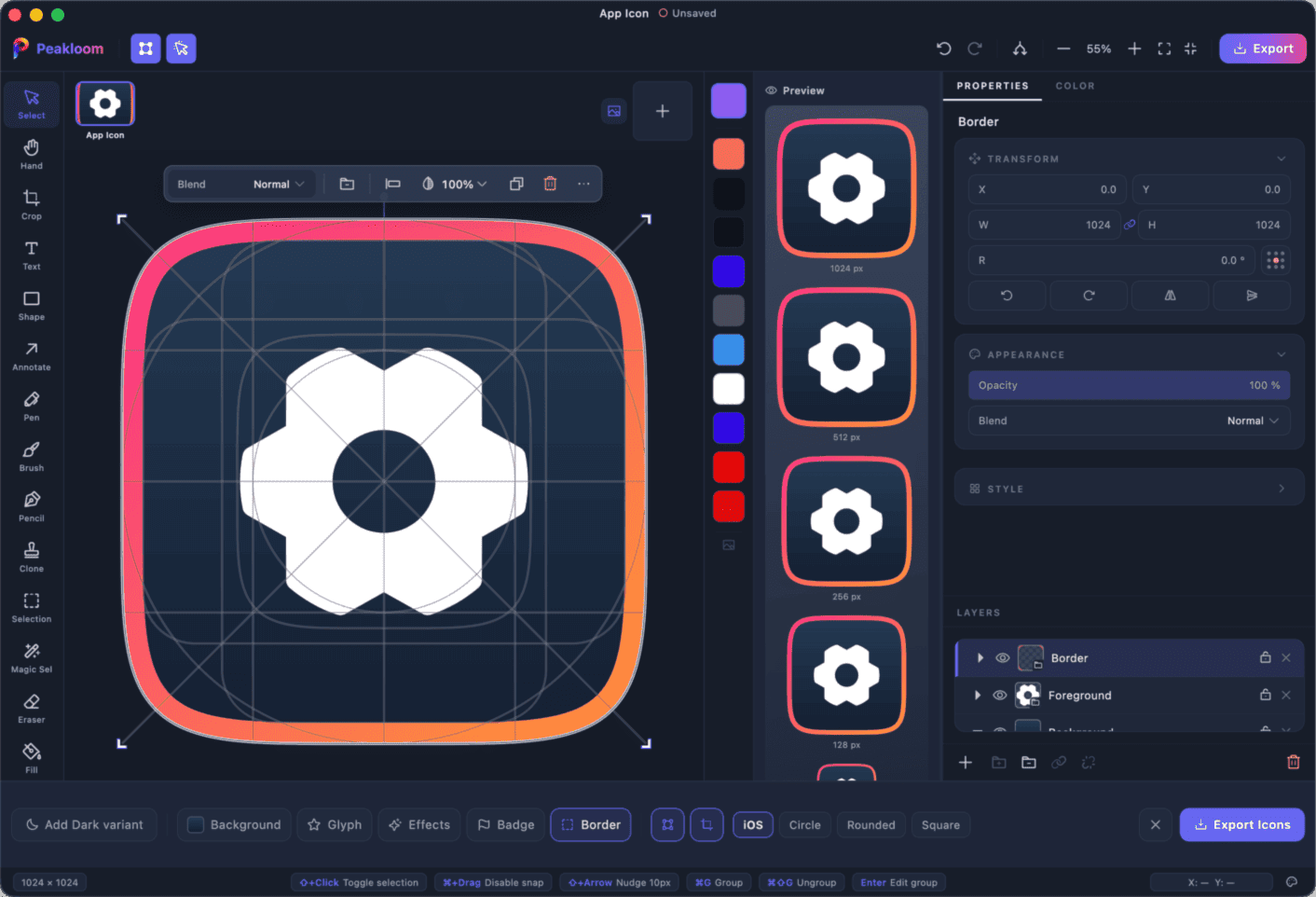1316x897 pixels.
Task: Select the Clone tool
Action: point(32,558)
